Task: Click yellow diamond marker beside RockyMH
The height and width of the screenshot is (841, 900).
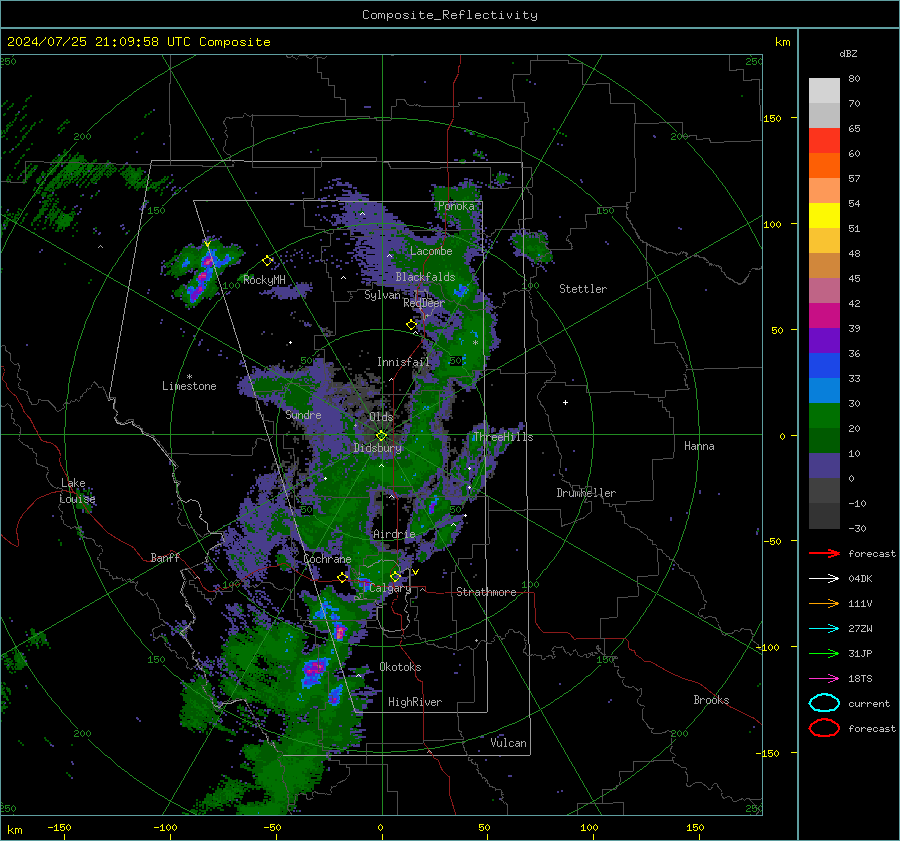Action: point(267,261)
